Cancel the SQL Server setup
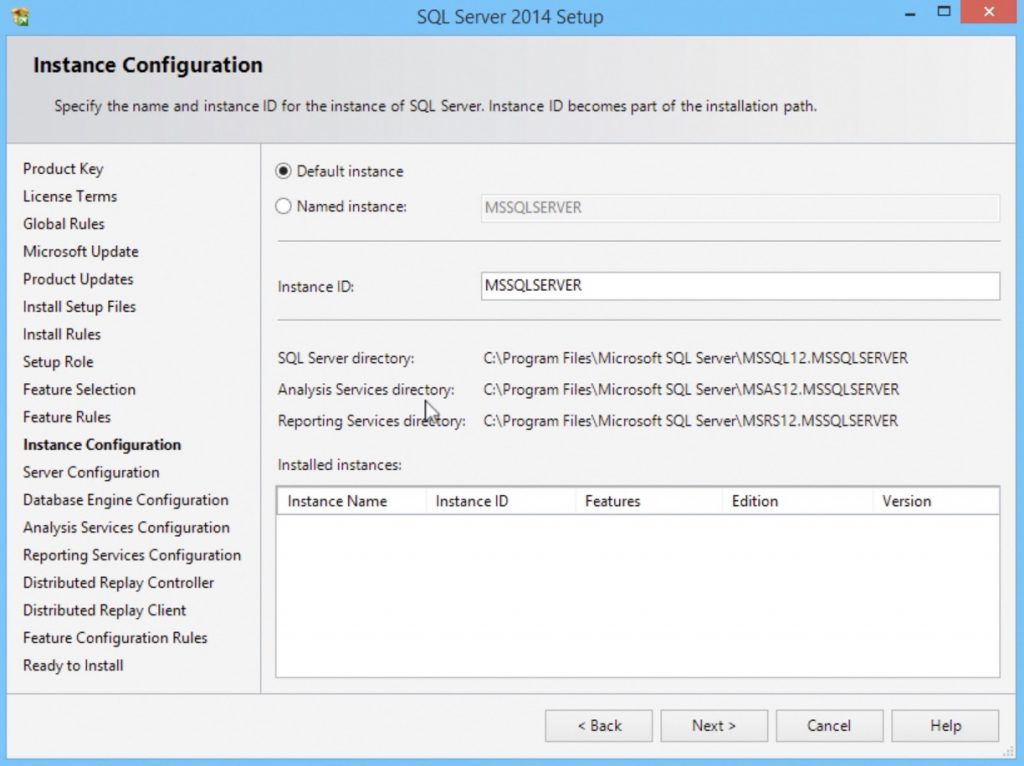This screenshot has width=1024, height=766. 829,726
